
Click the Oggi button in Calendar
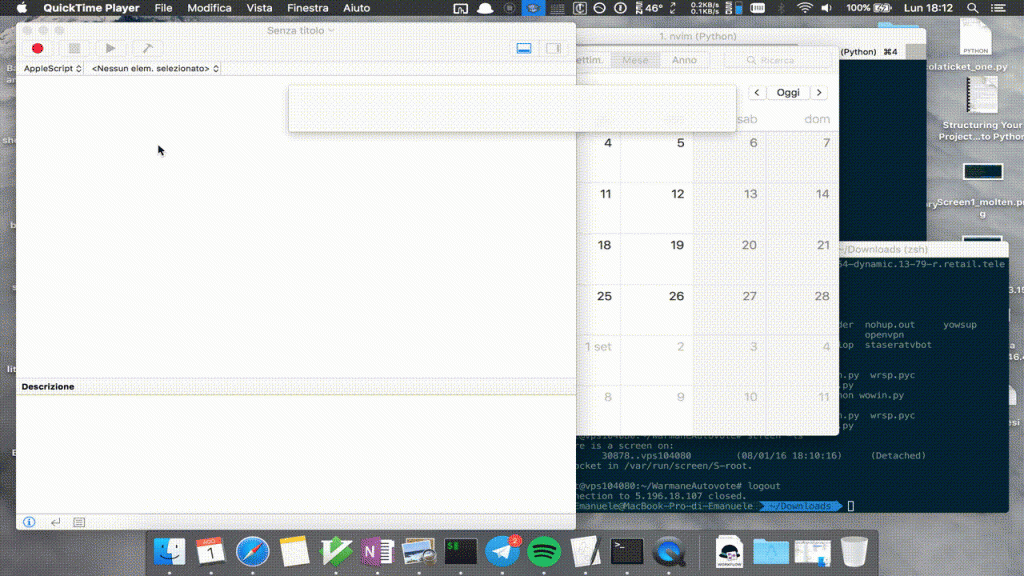(788, 92)
